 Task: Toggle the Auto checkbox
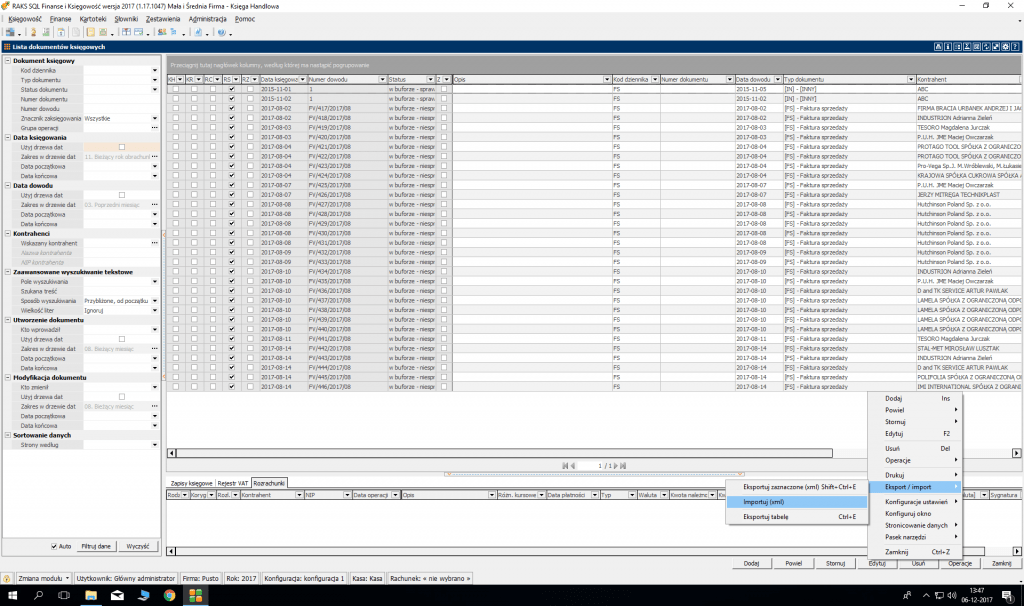pyautogui.click(x=54, y=546)
